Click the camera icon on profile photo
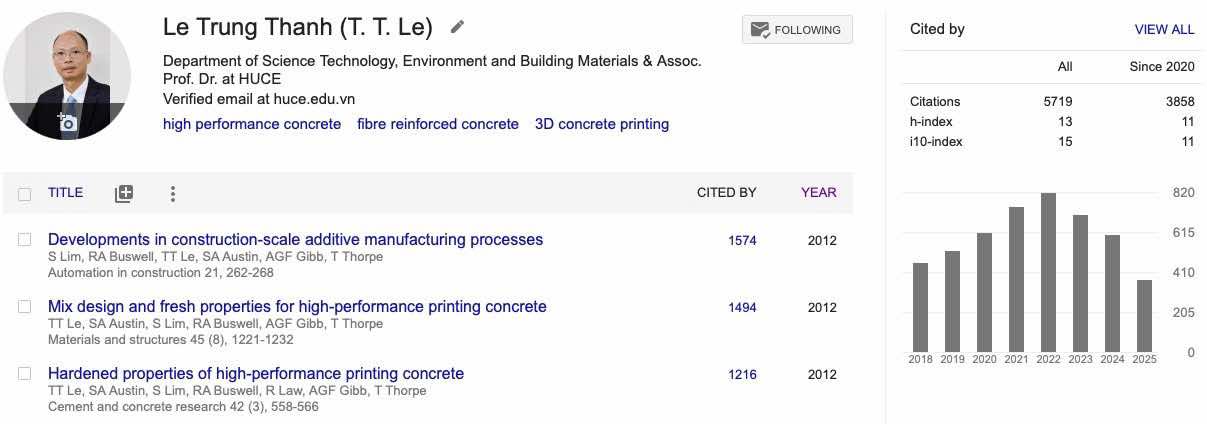This screenshot has width=1207, height=424. (67, 123)
